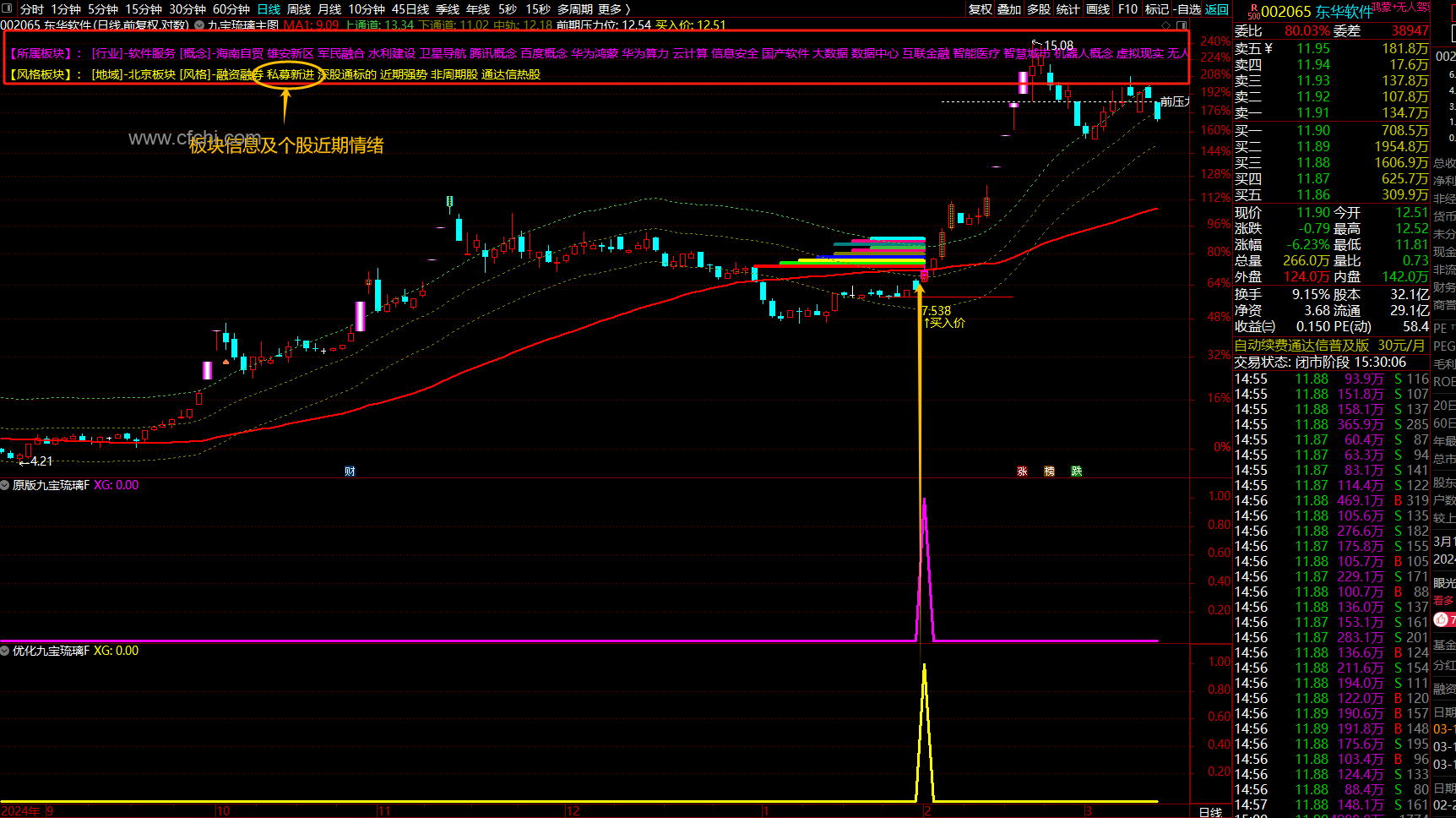1456x818 pixels.
Task: Click the 软件服务 industry sector link
Action: coord(152,53)
